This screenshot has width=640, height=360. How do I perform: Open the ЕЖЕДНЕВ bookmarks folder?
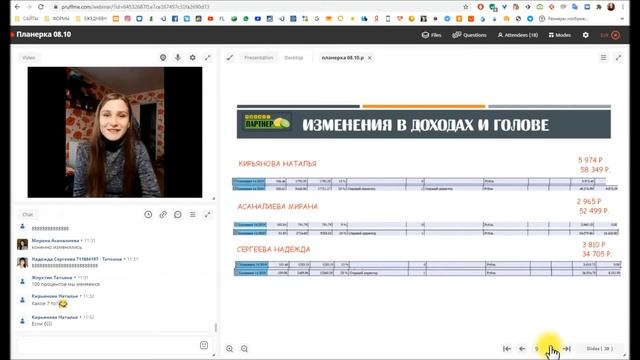click(x=91, y=19)
